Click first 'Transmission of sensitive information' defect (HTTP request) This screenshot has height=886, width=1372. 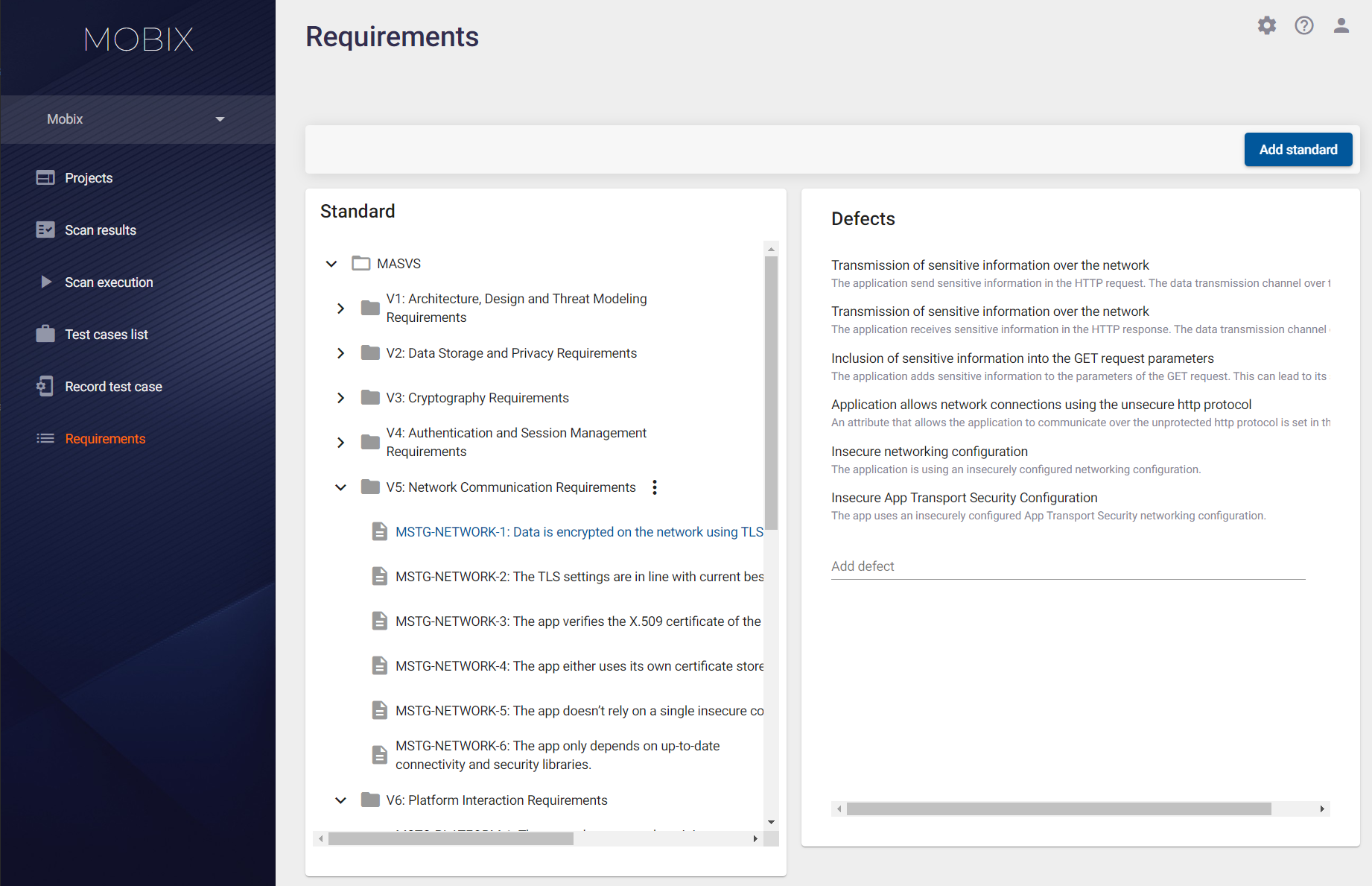coord(1081,273)
